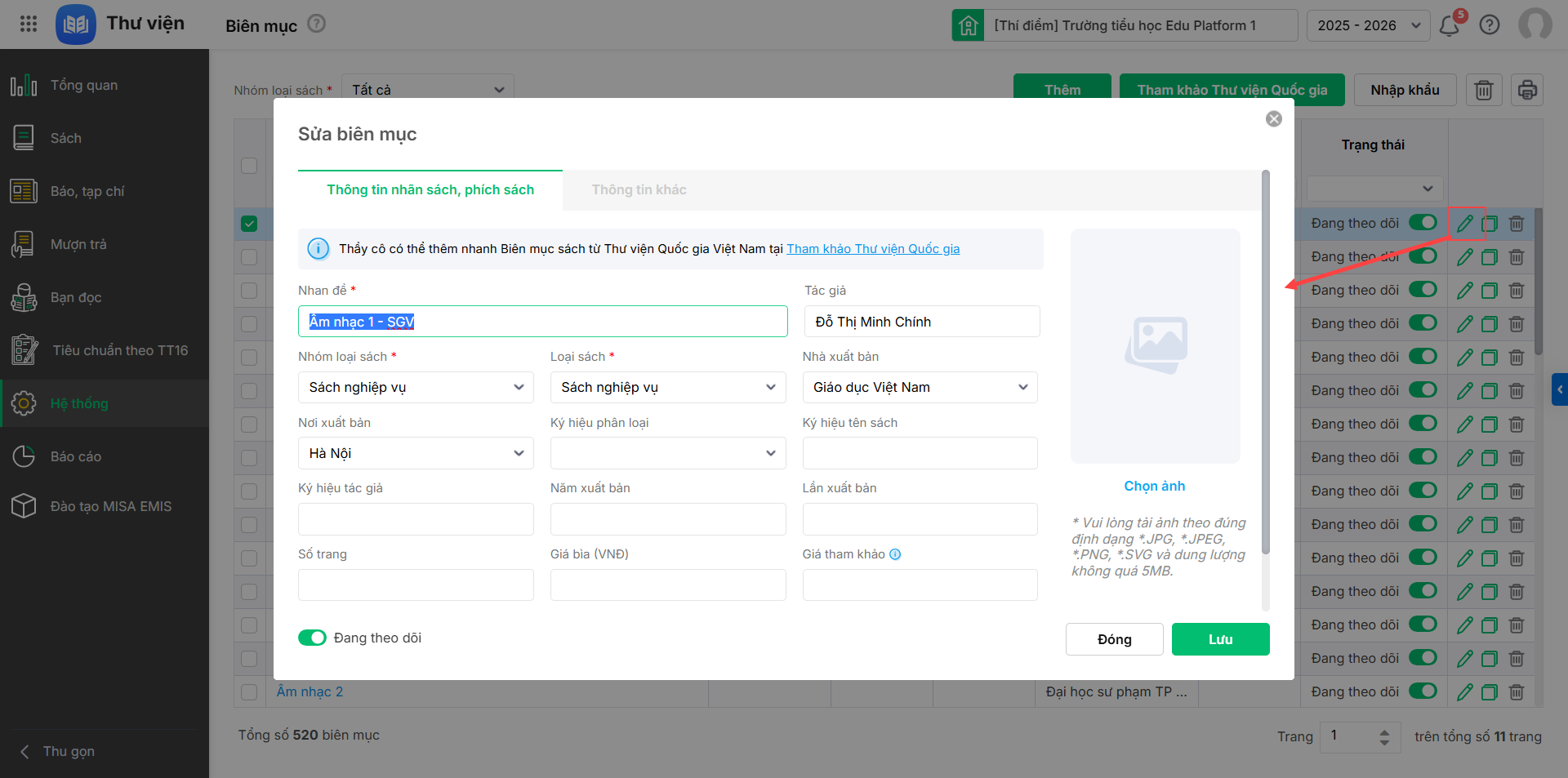The image size is (1568, 778).
Task: Click the print icon in toolbar
Action: click(x=1527, y=90)
